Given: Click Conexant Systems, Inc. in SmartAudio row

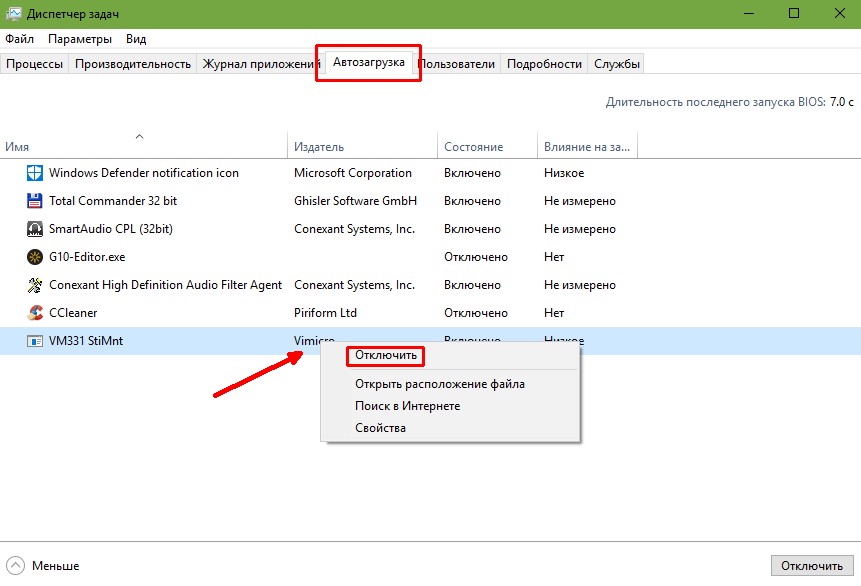Looking at the screenshot, I should coord(354,229).
